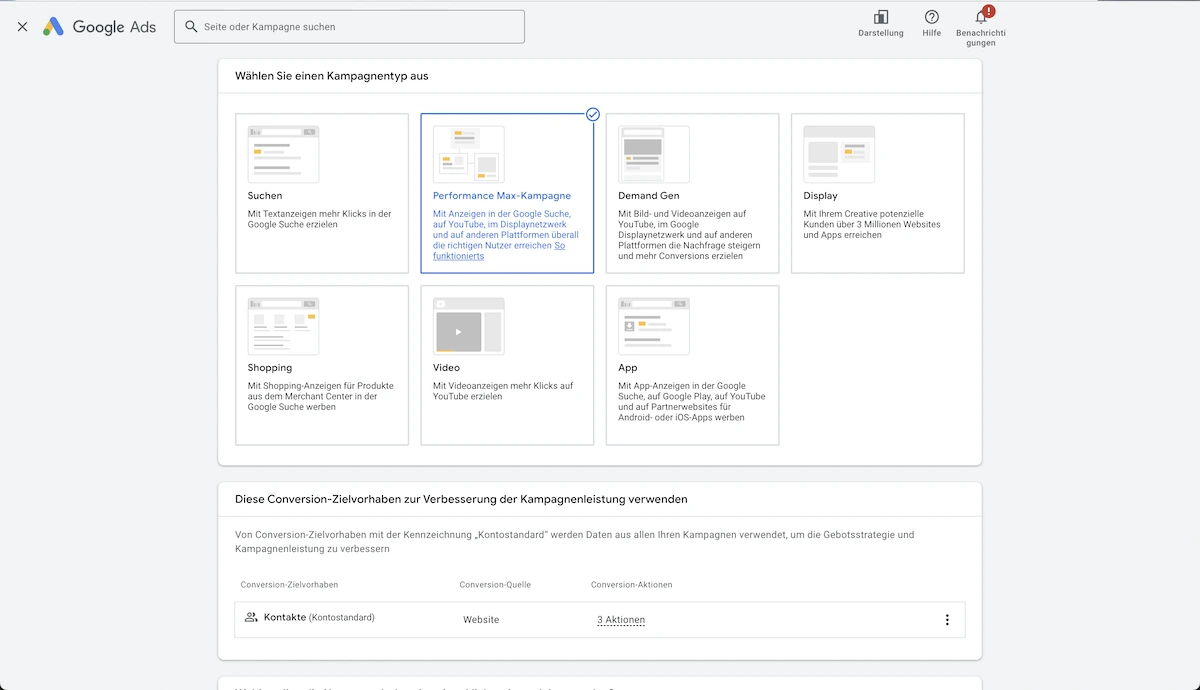
Task: Open the Benachrichtigungen bell icon
Action: coord(981,18)
